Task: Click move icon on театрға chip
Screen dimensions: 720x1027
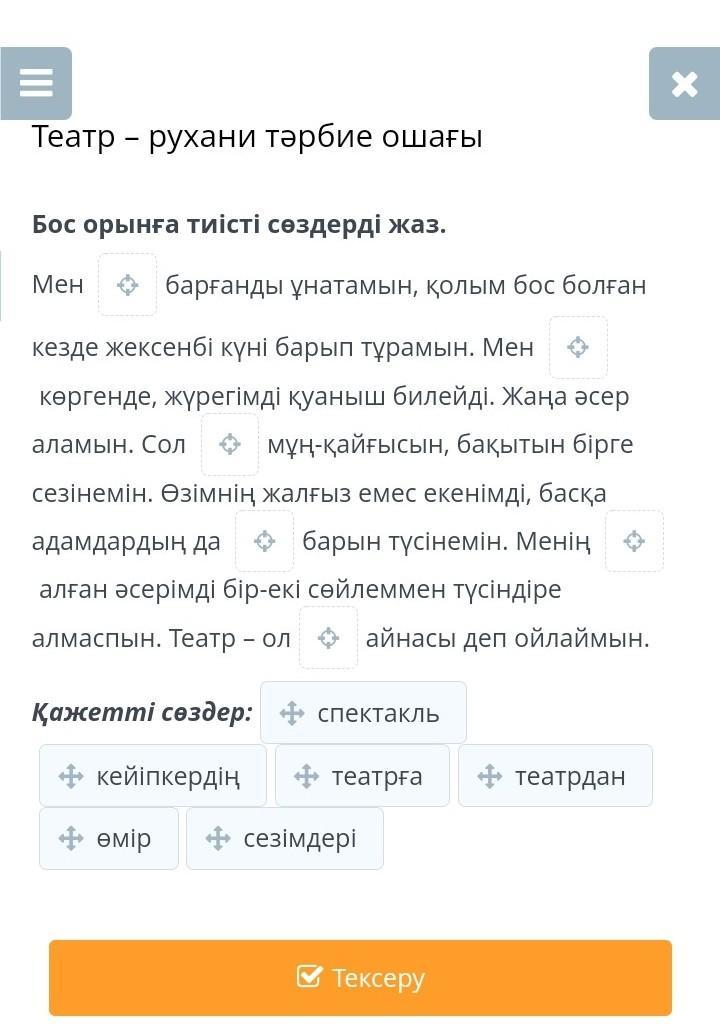Action: [x=306, y=776]
